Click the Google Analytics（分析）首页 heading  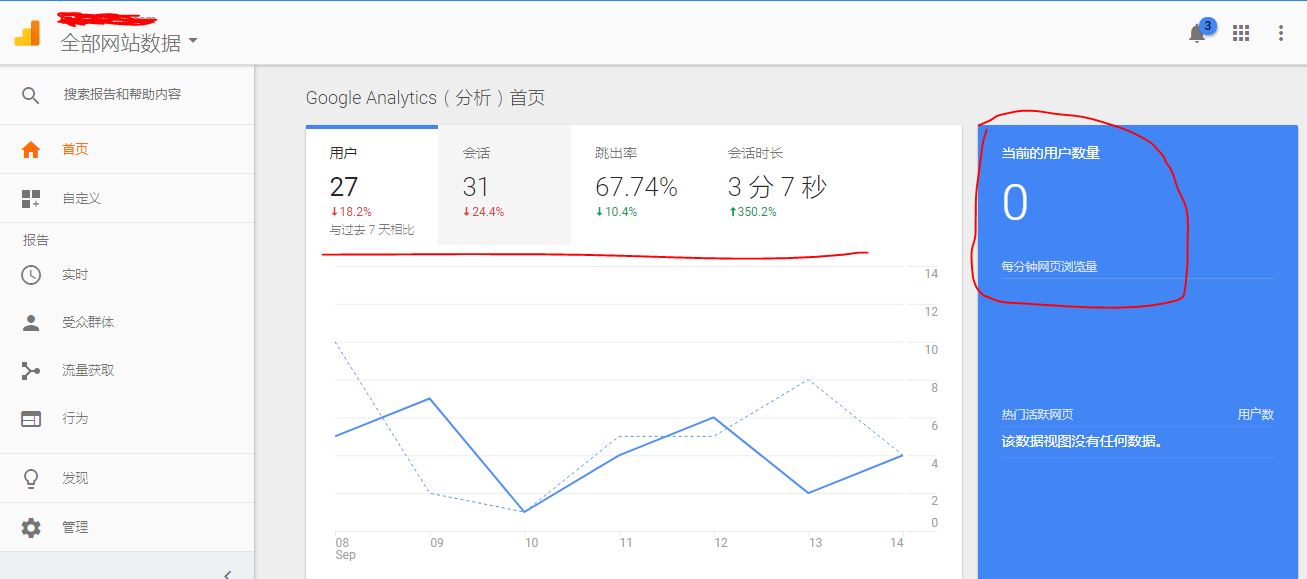coord(425,98)
